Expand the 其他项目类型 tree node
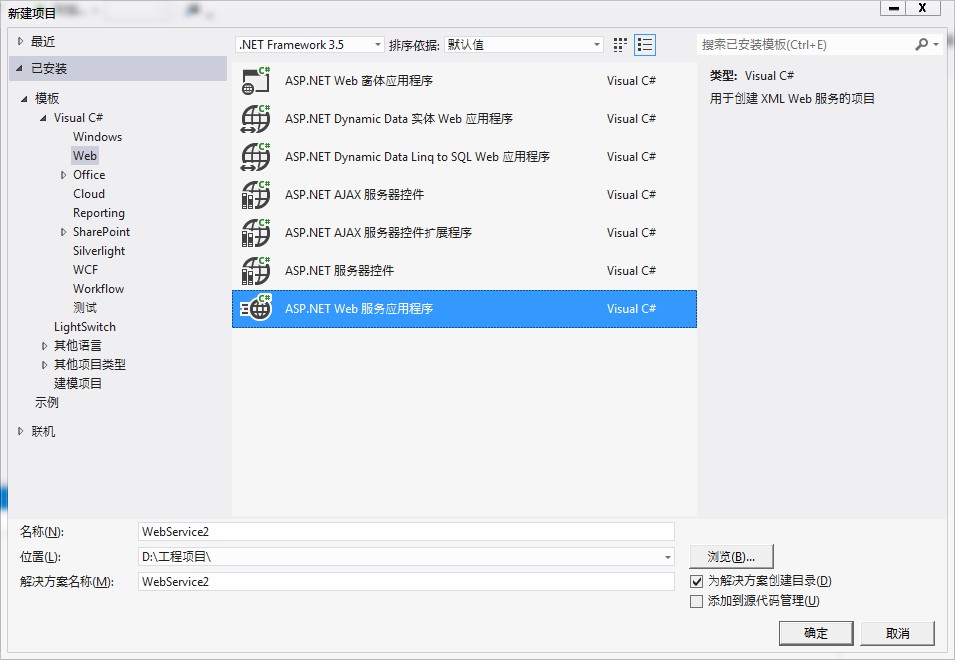 [44, 365]
